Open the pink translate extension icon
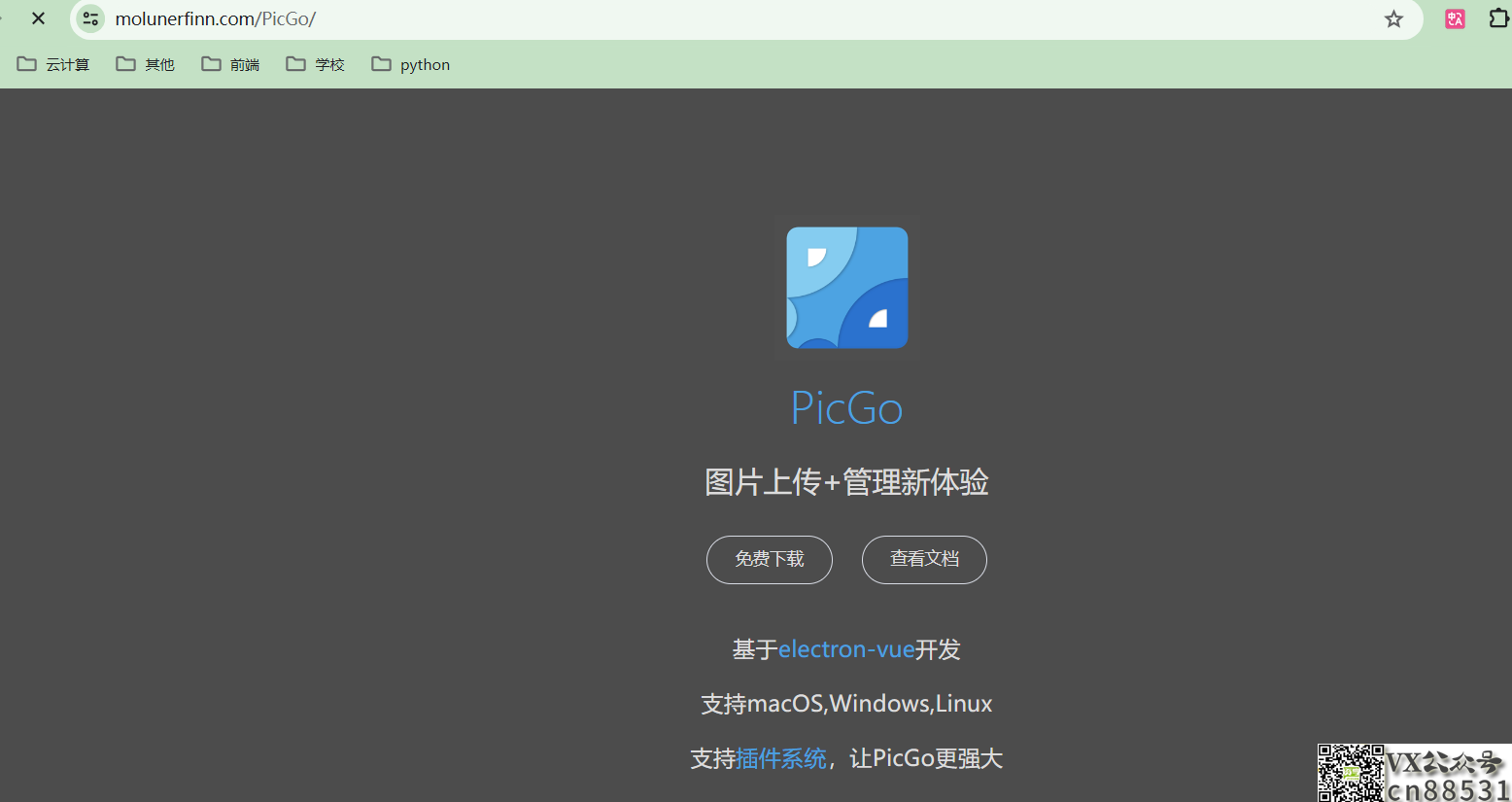1512x802 pixels. (1455, 18)
